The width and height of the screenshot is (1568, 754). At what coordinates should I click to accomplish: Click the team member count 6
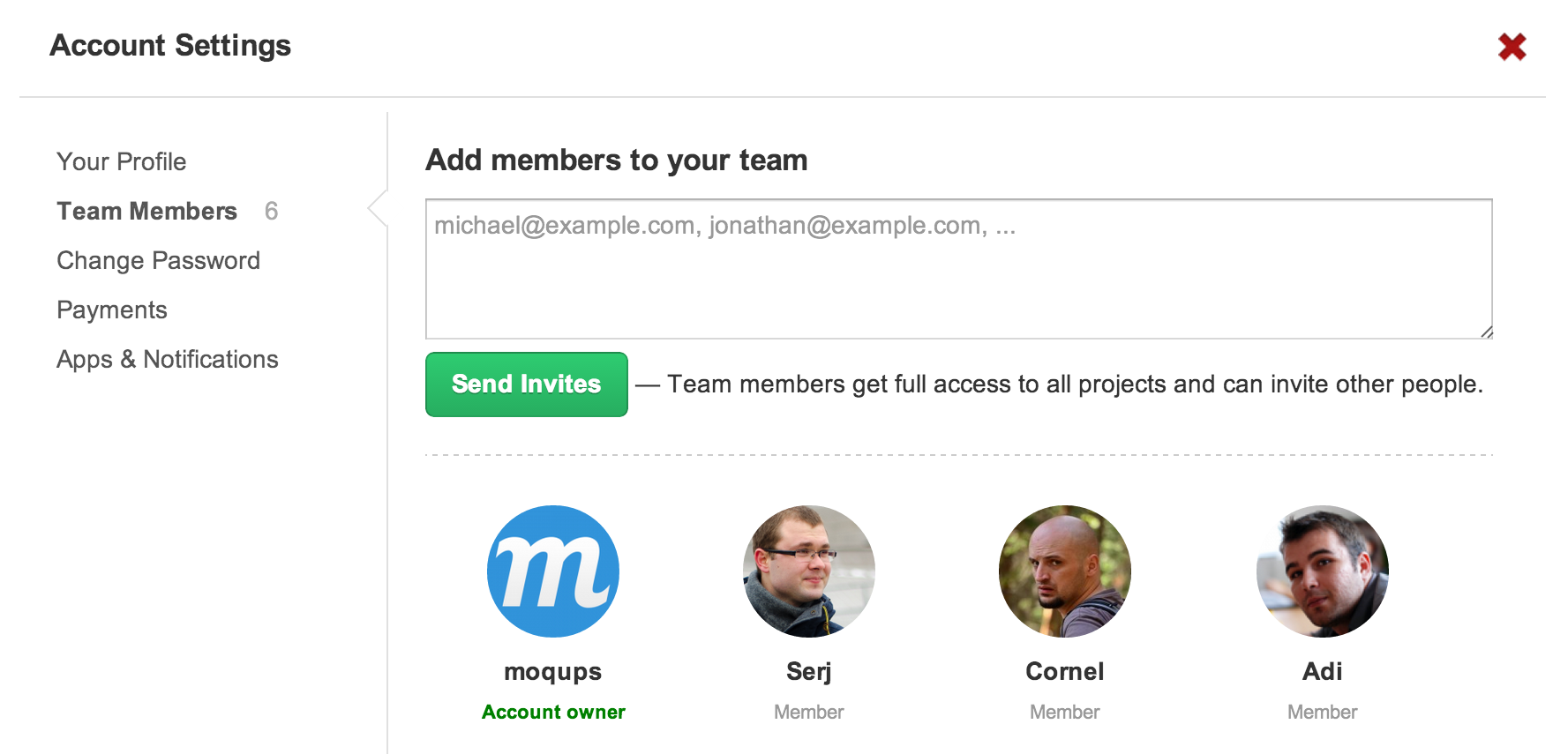(272, 211)
